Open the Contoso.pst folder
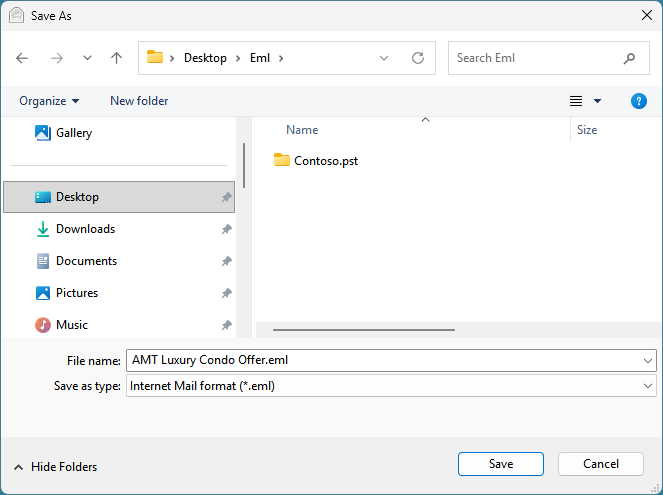Viewport: 663px width, 495px height. 325,160
